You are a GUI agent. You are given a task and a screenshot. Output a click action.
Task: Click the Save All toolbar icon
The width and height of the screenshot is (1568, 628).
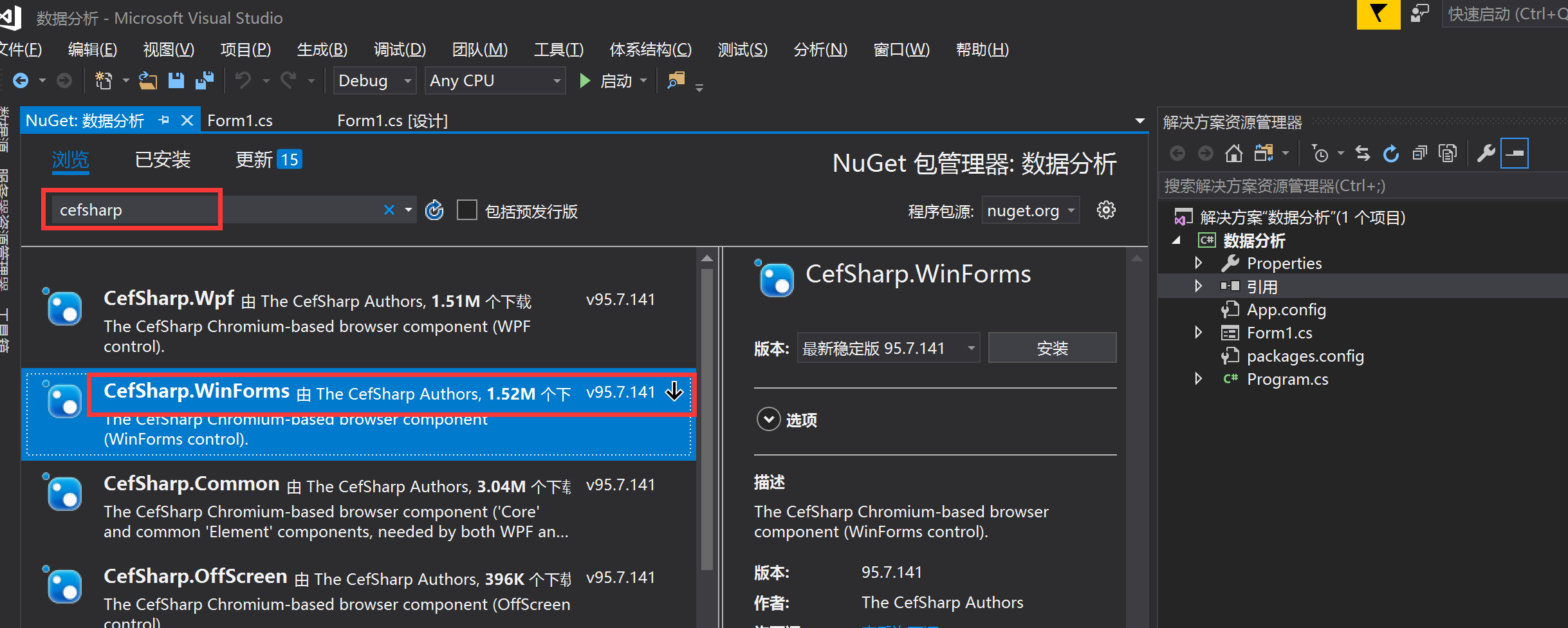[205, 80]
